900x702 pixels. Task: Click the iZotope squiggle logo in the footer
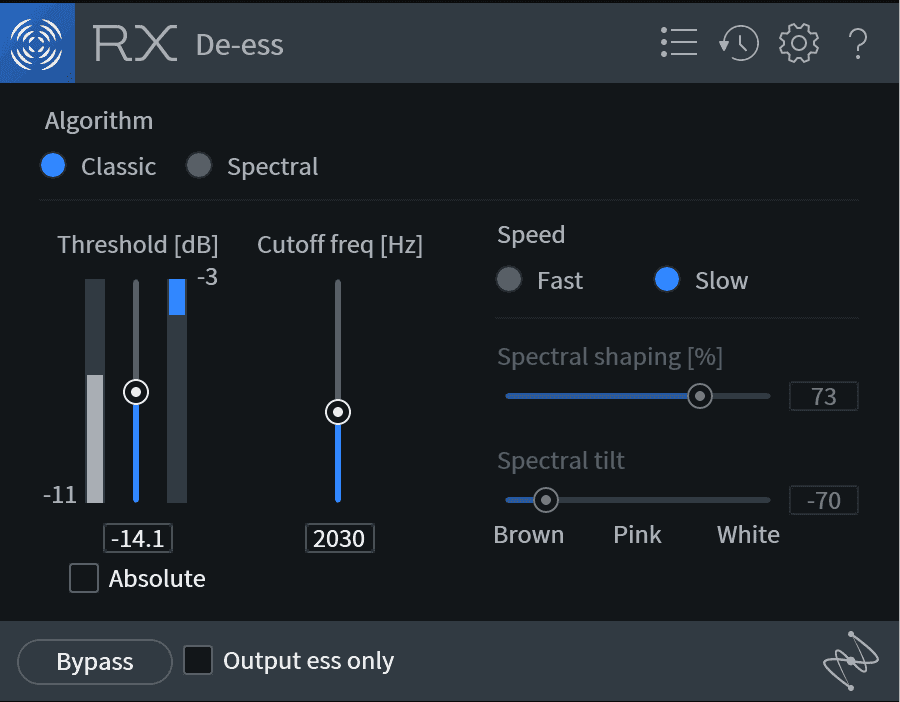coord(851,661)
